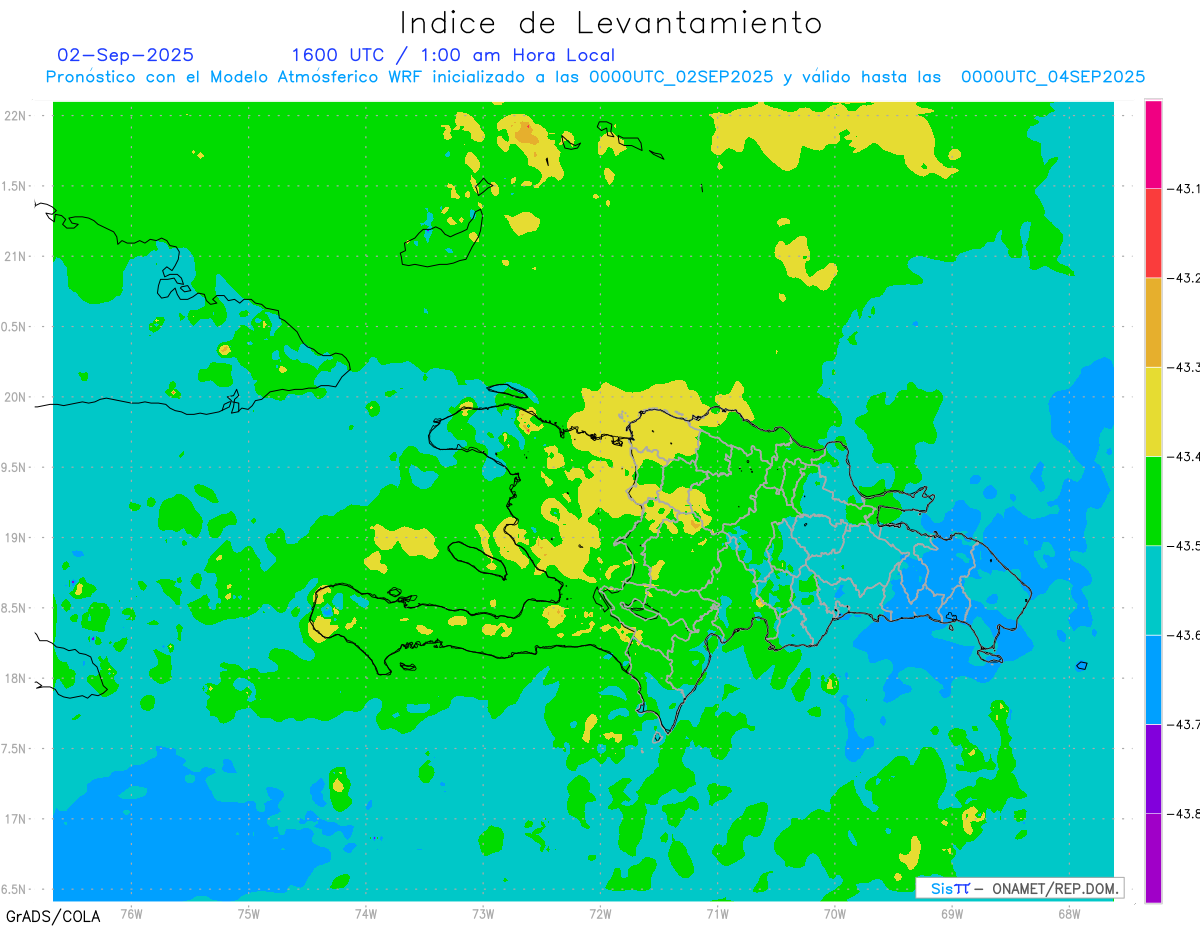Viewport: 1200px width, 927px height.
Task: Pick the blue swatch in the color legend
Action: [1153, 679]
